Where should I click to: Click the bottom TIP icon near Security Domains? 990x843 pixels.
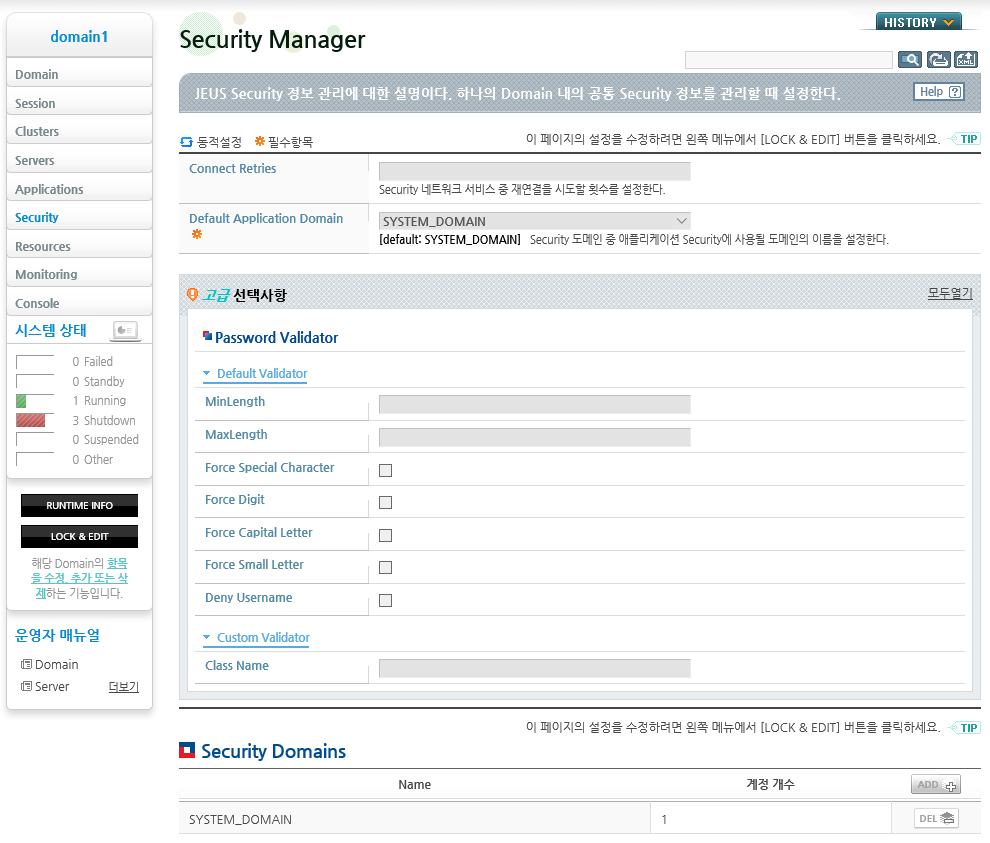click(964, 727)
